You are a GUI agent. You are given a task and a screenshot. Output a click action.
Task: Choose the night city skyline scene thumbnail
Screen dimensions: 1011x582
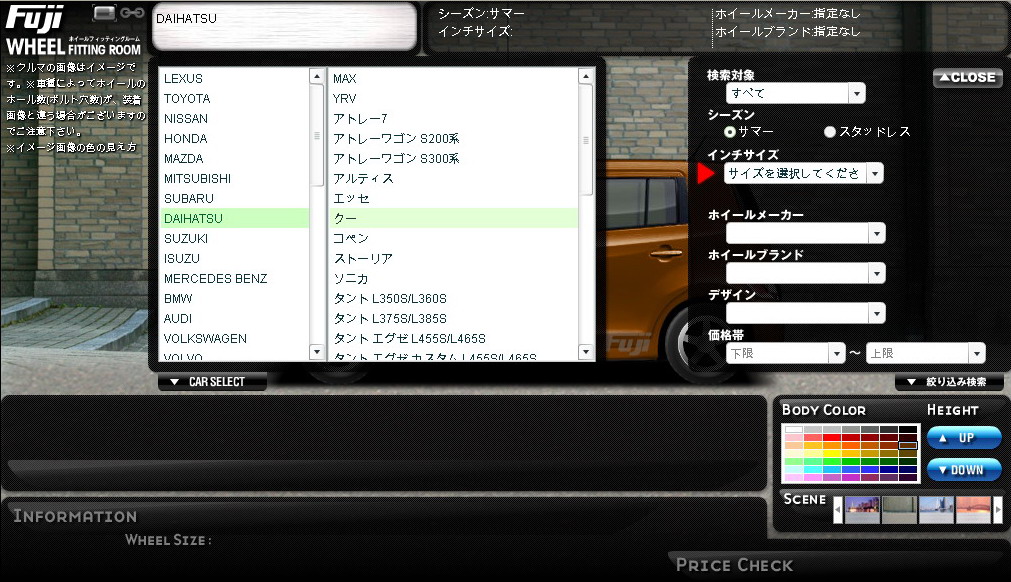[x=862, y=509]
